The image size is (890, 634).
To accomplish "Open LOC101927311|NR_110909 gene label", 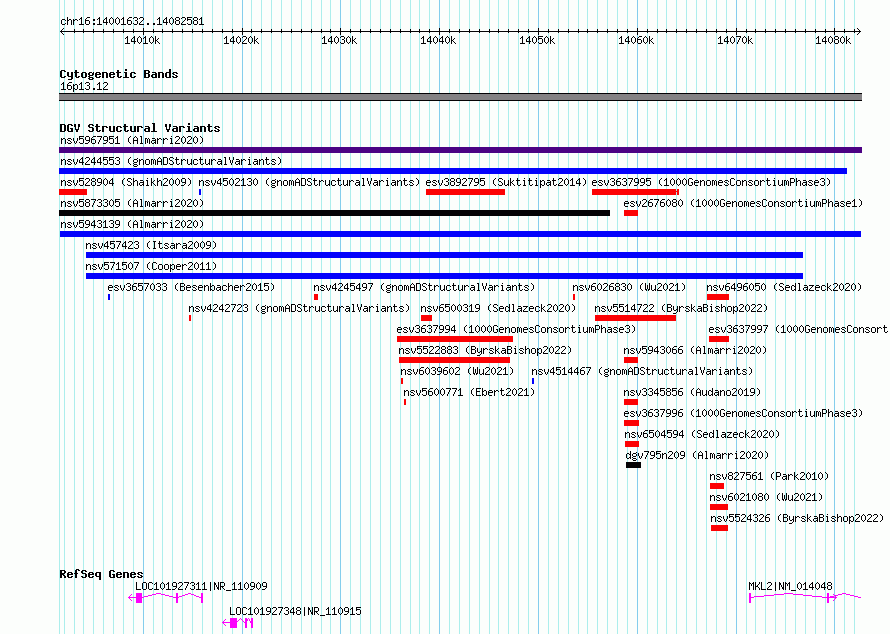I will tap(201, 586).
